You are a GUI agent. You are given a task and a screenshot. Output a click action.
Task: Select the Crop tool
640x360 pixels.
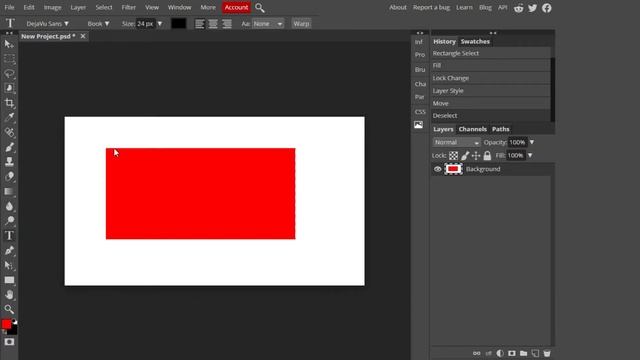coord(9,103)
